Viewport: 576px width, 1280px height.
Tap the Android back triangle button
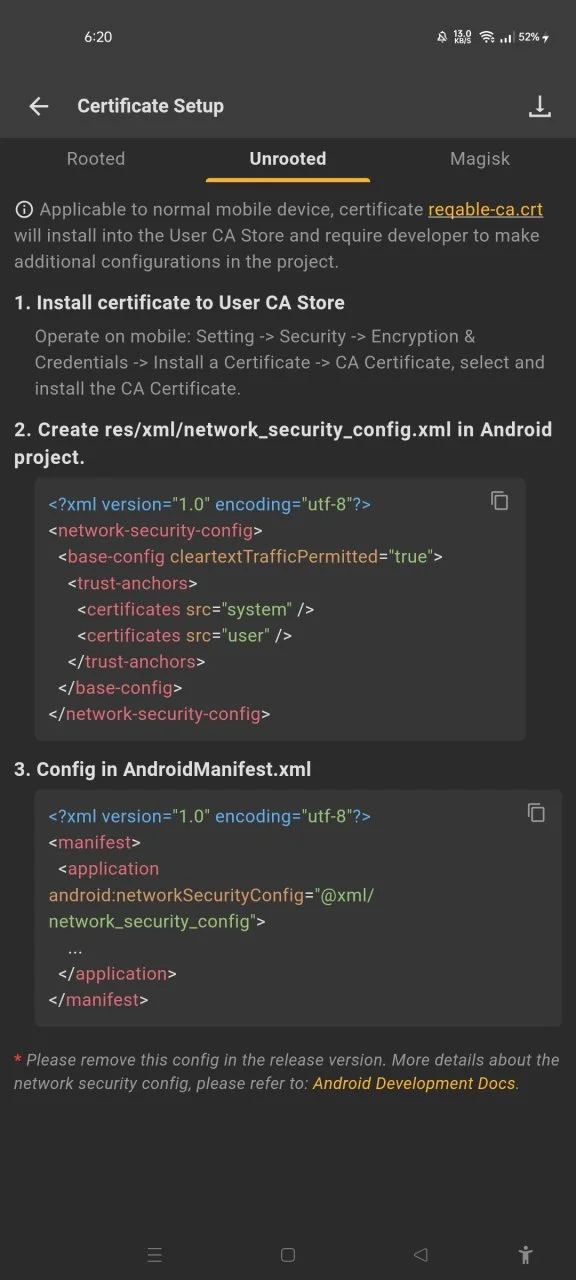pyautogui.click(x=421, y=1254)
